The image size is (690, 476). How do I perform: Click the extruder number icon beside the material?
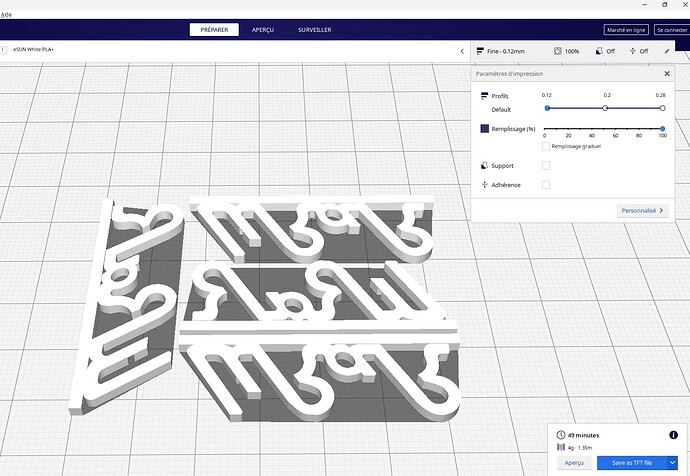pos(3,50)
